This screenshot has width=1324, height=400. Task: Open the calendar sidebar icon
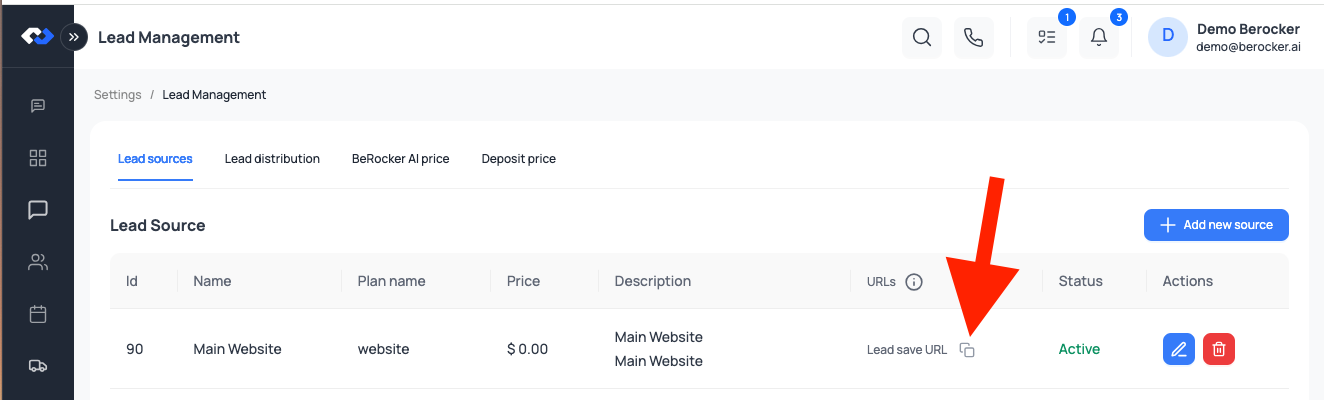38,314
